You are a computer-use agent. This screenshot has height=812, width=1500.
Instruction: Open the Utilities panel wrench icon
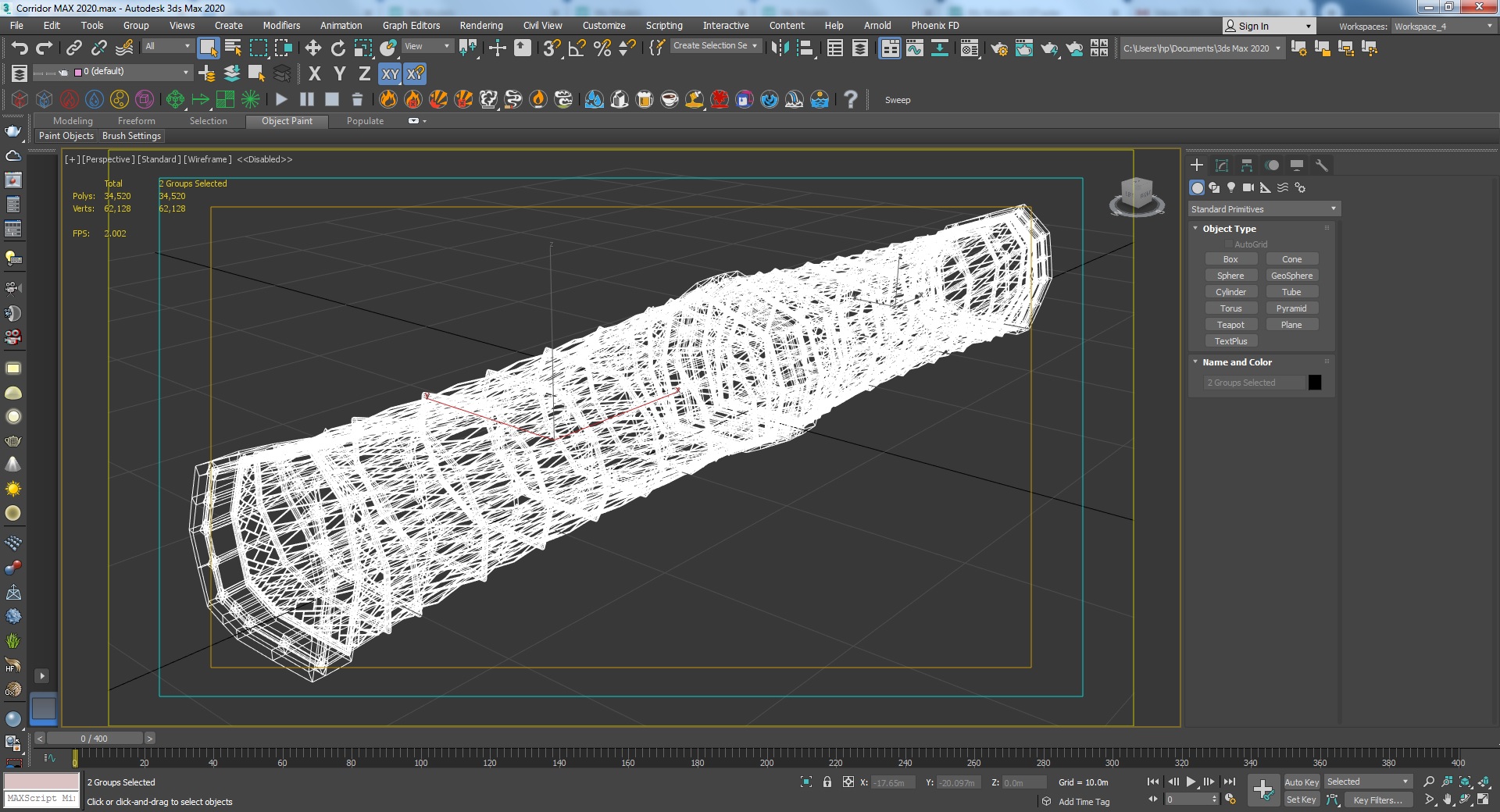1322,166
